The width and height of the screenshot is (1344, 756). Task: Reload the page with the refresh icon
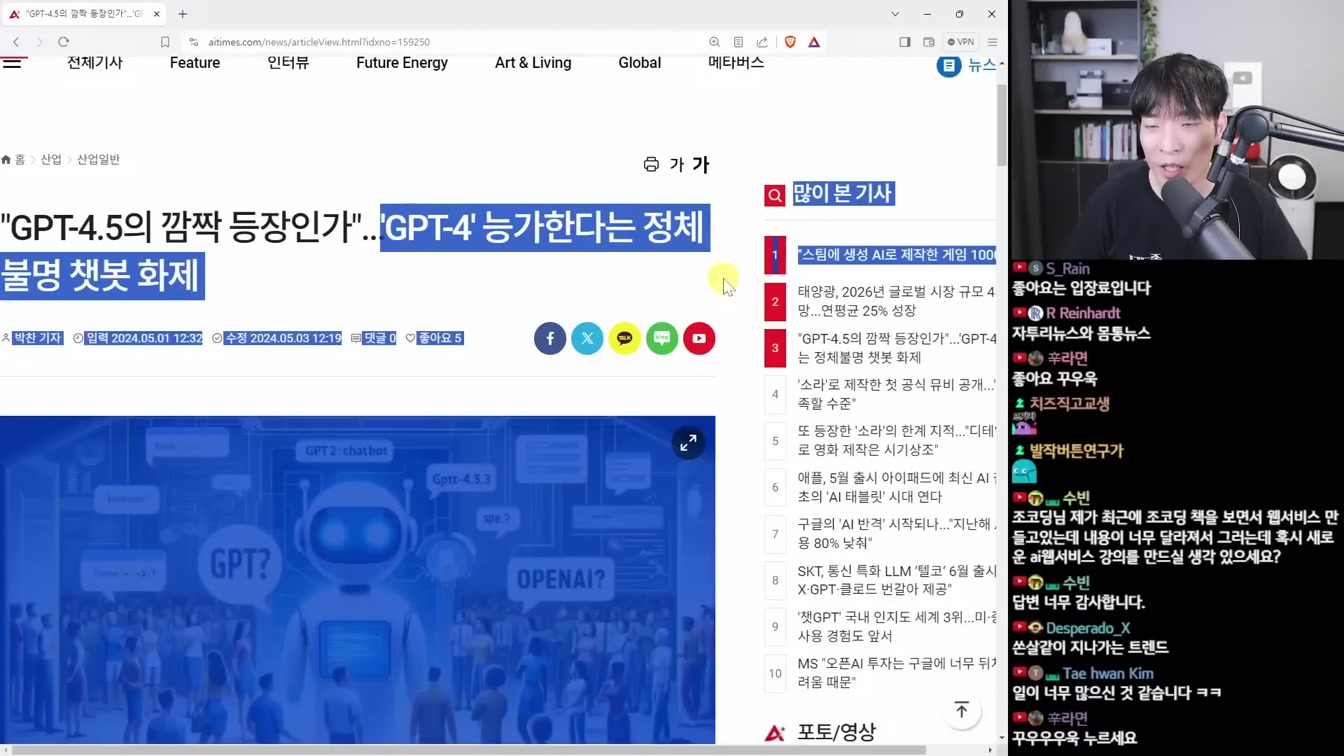point(63,42)
